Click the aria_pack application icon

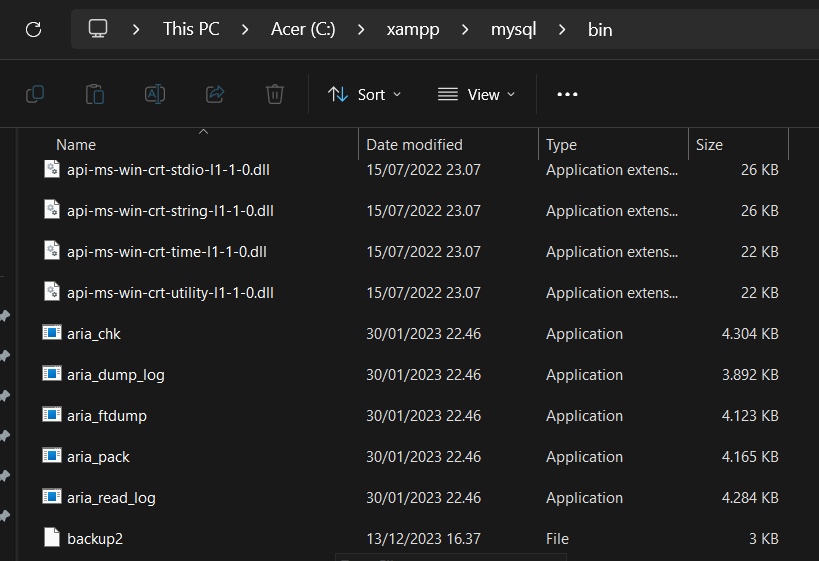(x=52, y=455)
